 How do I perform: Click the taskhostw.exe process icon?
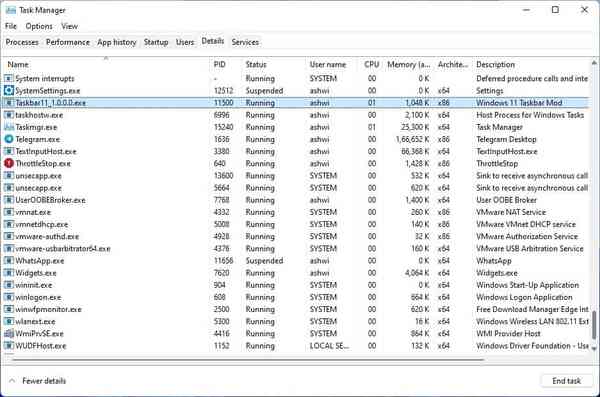pyautogui.click(x=9, y=115)
